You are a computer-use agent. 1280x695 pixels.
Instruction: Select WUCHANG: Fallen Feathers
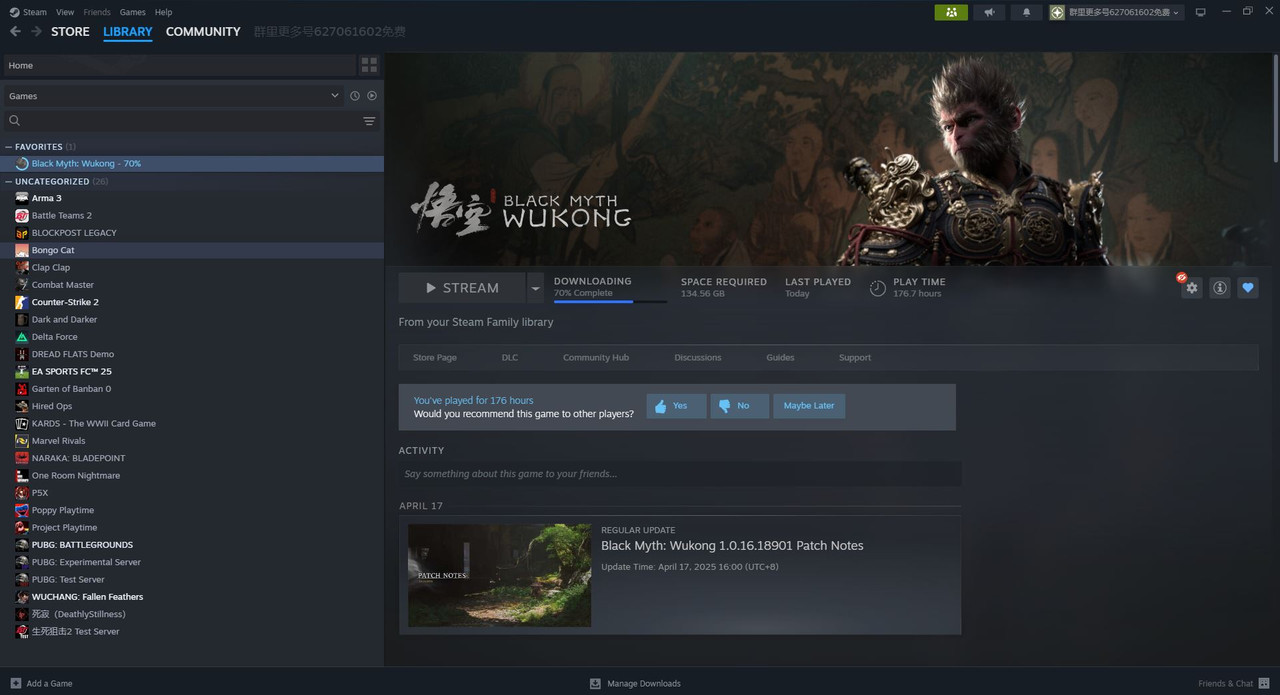point(192,597)
